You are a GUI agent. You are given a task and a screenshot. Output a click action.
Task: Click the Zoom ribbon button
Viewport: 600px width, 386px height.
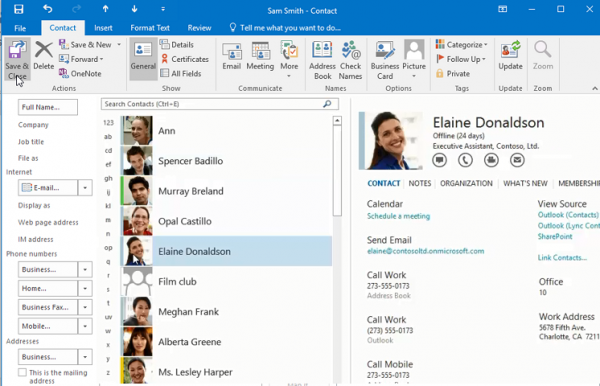tap(543, 56)
